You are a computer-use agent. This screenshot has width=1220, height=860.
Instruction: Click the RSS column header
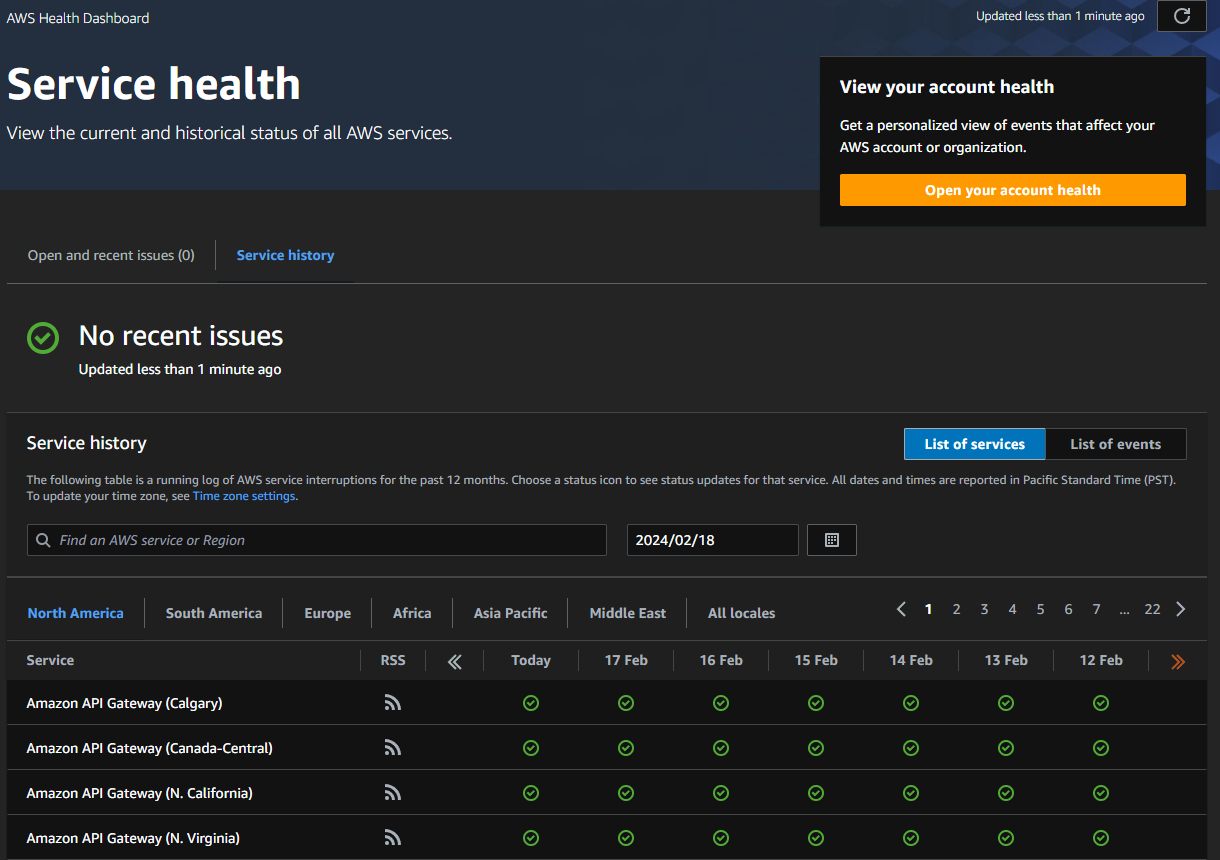click(x=393, y=660)
